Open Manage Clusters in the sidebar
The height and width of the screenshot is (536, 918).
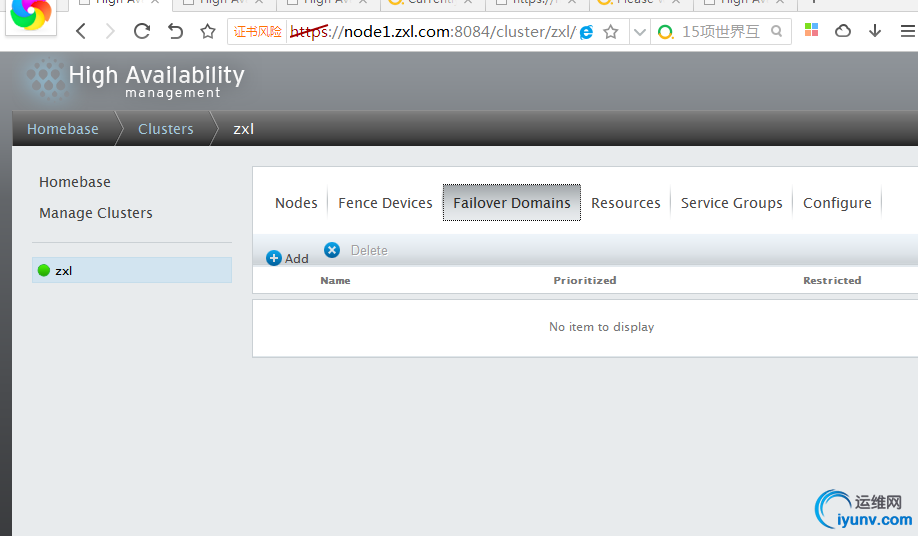click(x=96, y=213)
